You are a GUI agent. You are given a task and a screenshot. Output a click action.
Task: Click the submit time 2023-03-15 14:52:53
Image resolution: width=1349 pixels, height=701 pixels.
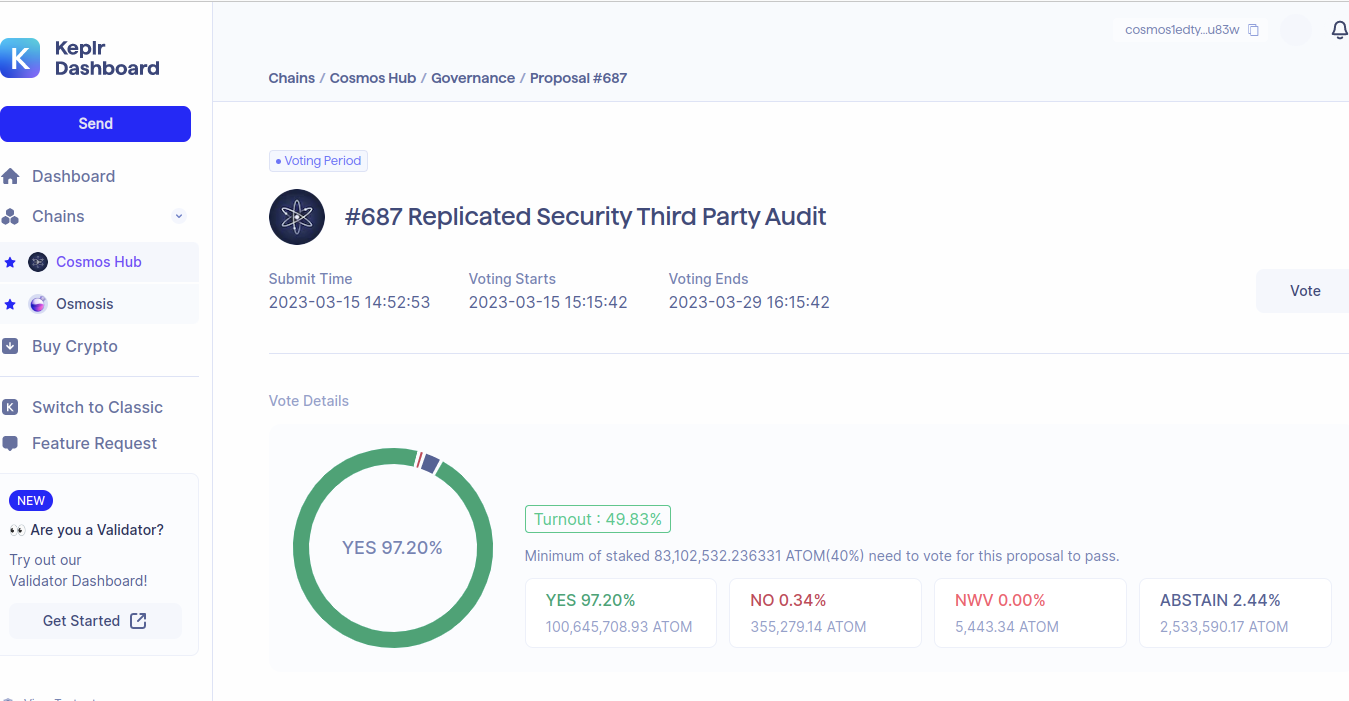pyautogui.click(x=350, y=302)
